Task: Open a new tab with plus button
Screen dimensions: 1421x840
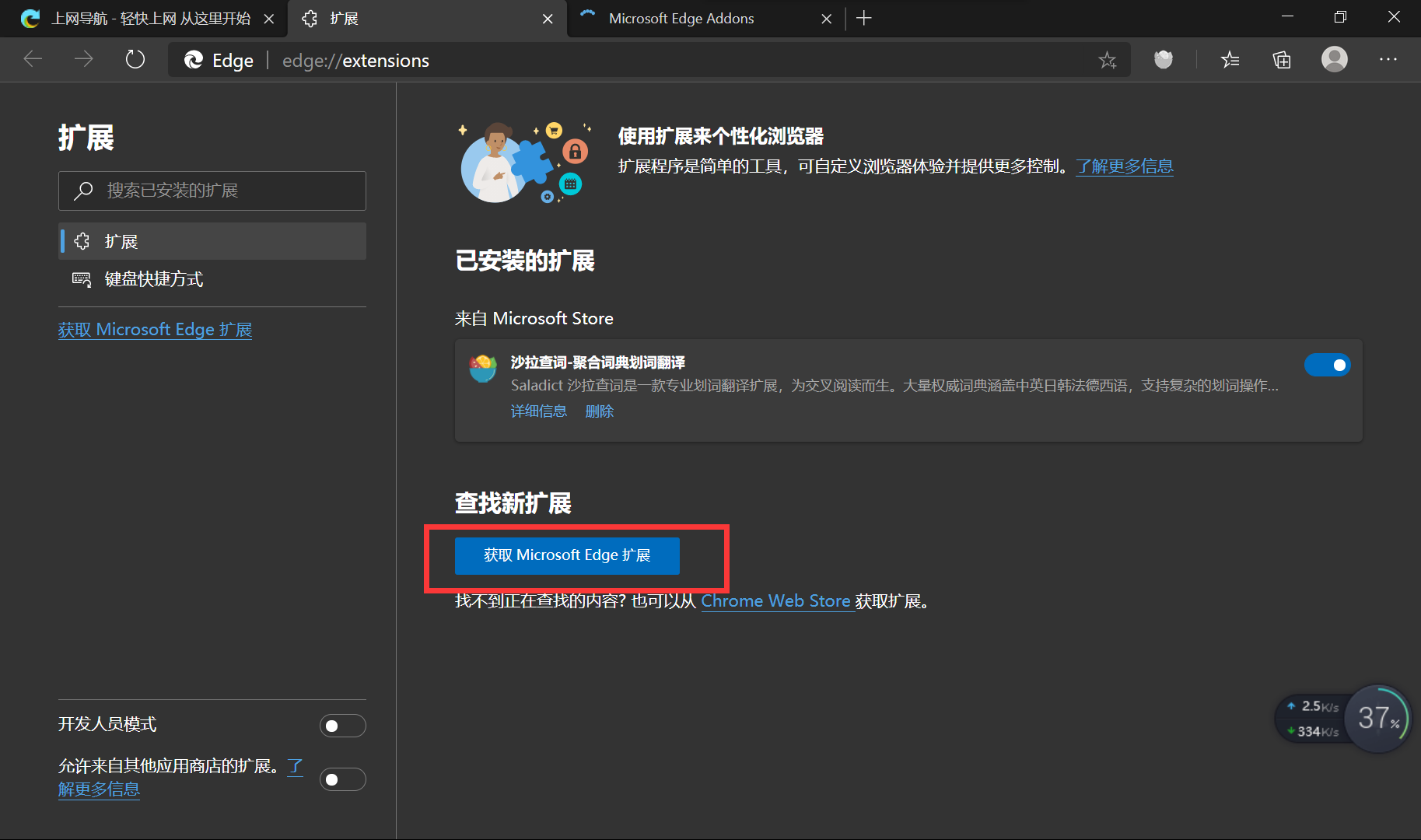Action: [x=864, y=18]
